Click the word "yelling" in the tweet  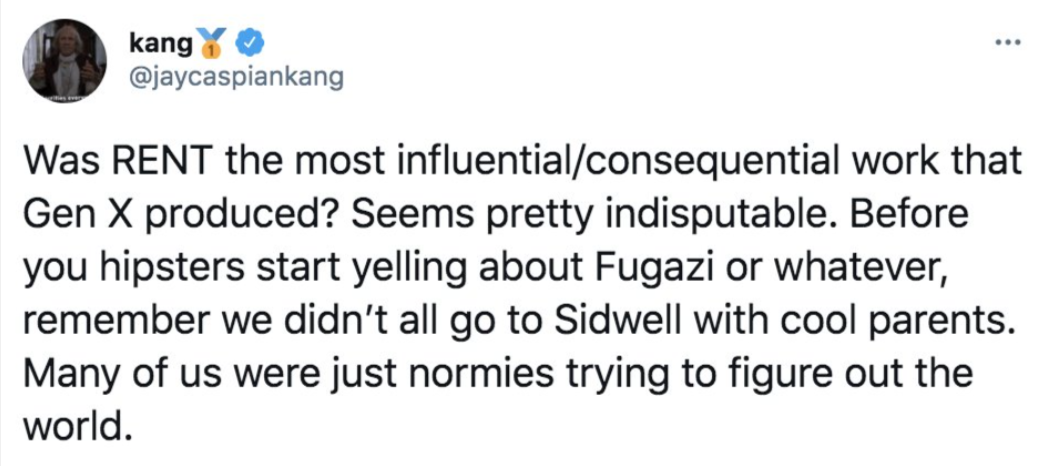pos(393,267)
